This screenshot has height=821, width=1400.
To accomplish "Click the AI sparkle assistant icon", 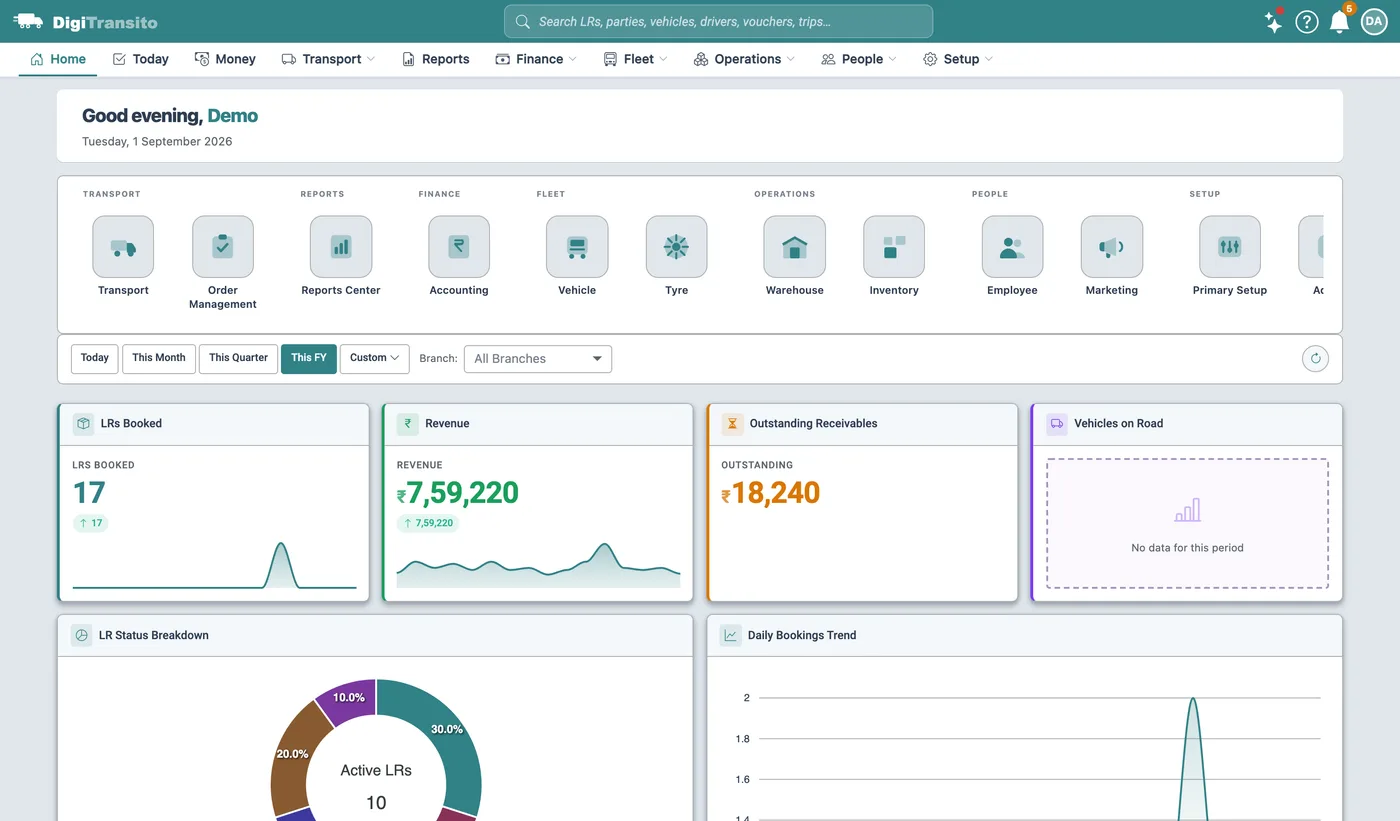I will [1273, 22].
